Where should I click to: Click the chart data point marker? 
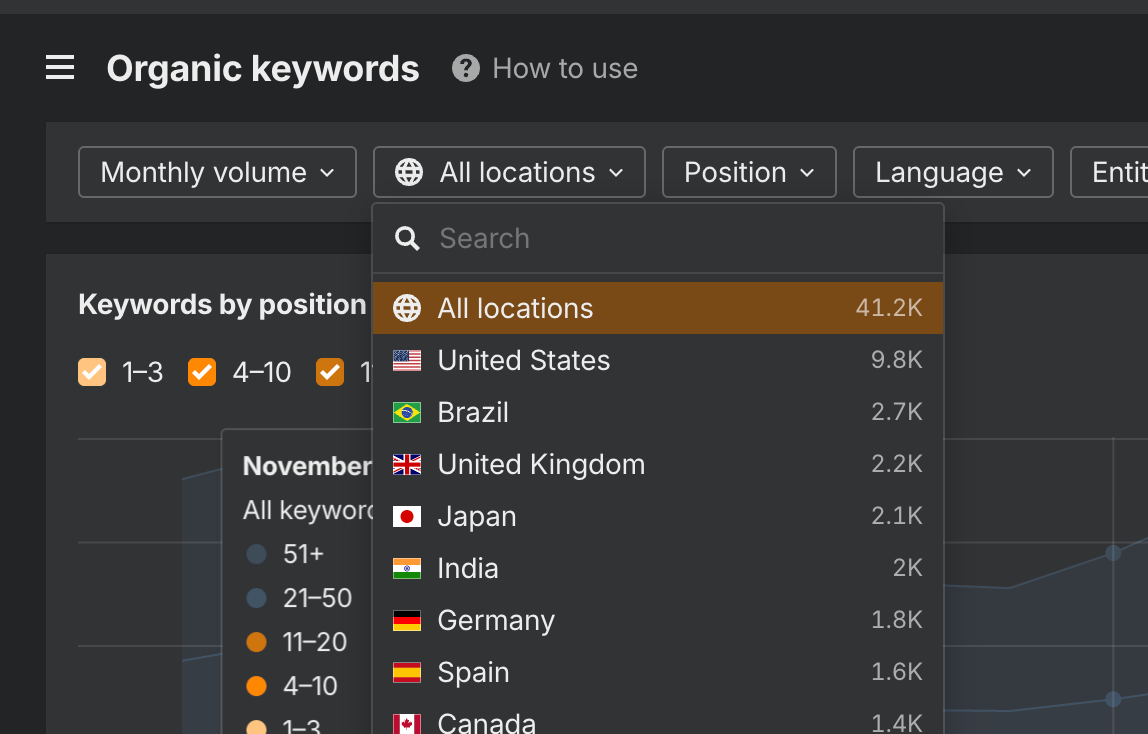click(1112, 552)
